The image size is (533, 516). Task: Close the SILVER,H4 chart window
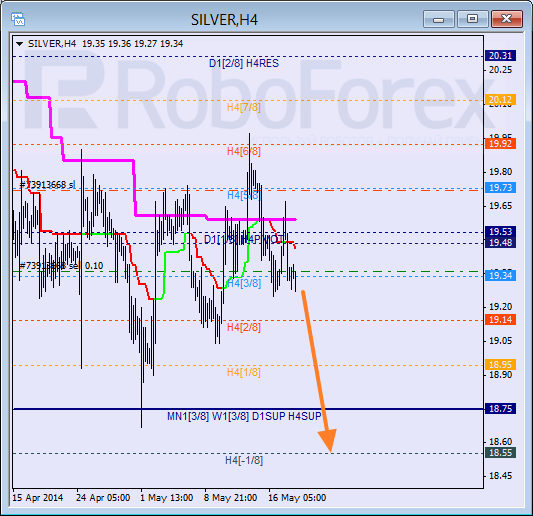506,19
